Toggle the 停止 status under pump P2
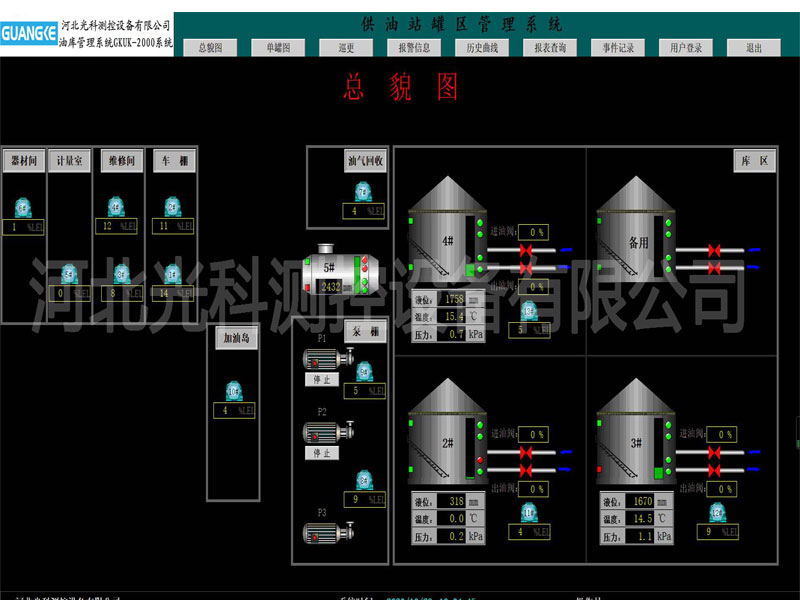 click(323, 453)
